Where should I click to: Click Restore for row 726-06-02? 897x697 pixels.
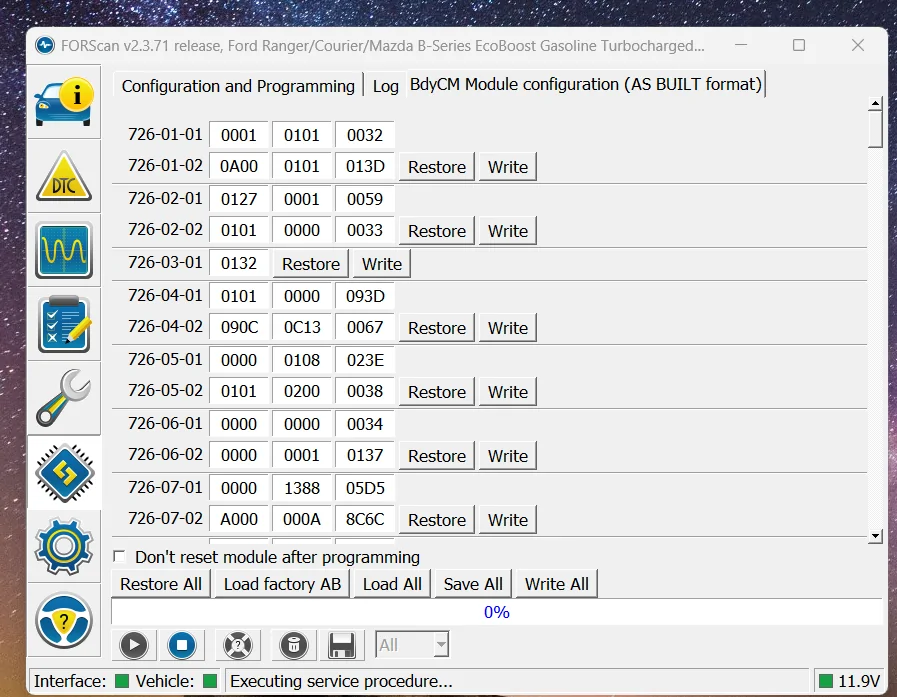pos(436,456)
